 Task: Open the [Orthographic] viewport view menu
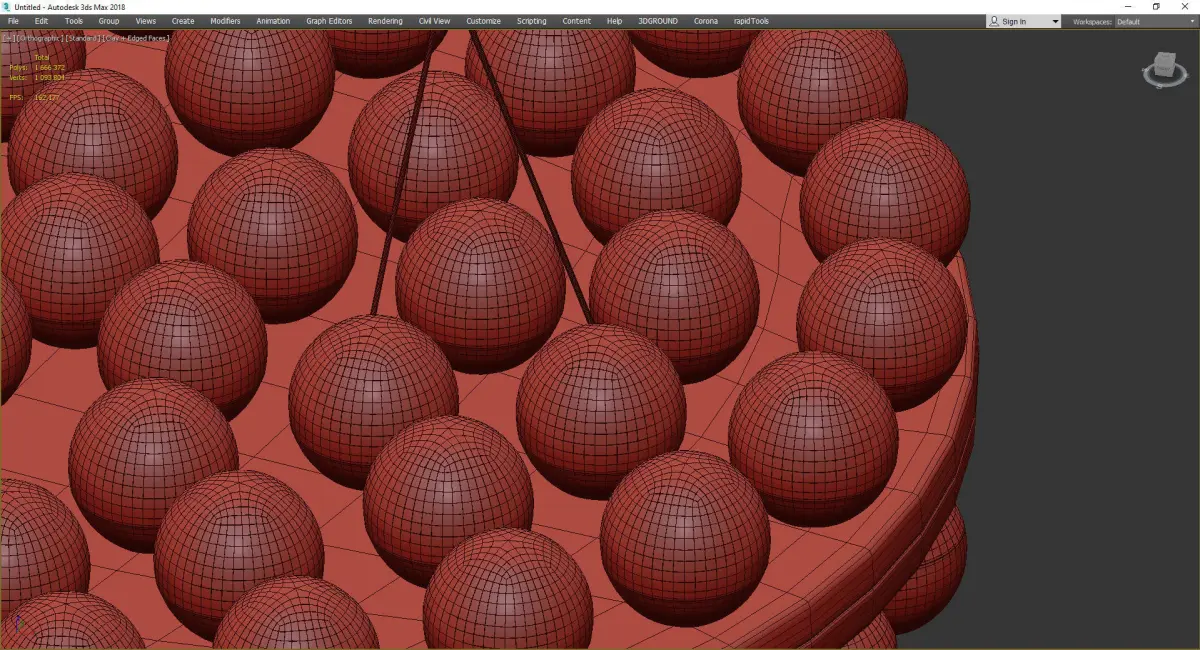(40, 38)
